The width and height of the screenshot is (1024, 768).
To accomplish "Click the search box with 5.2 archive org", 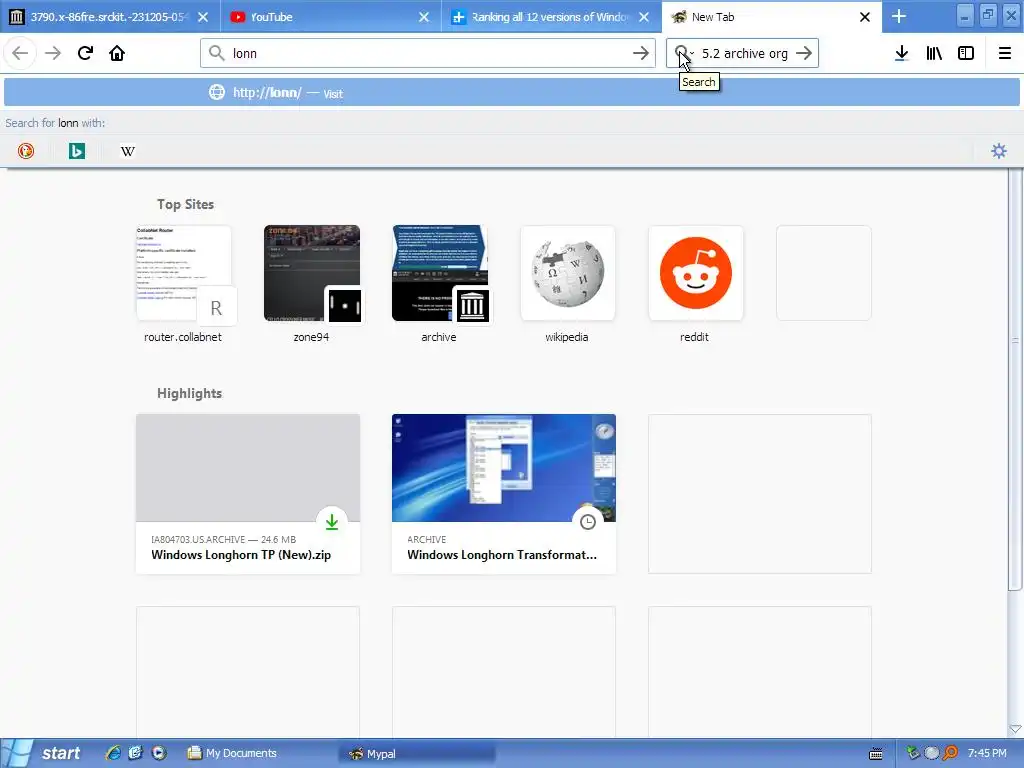I will [744, 54].
